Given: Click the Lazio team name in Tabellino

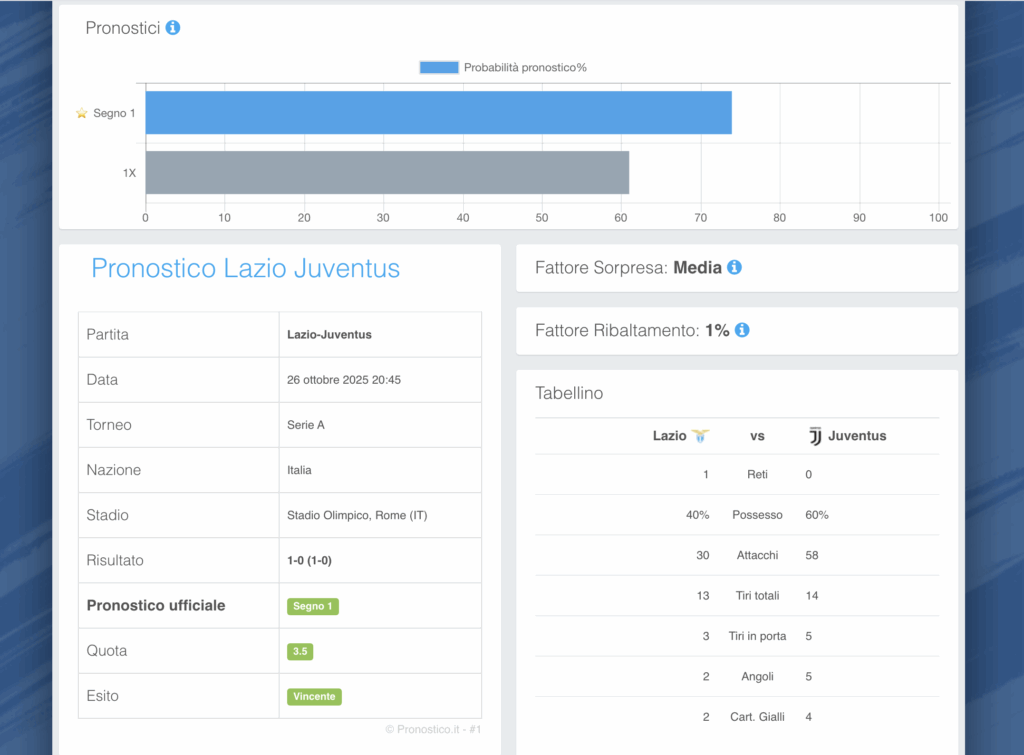Looking at the screenshot, I should (669, 436).
